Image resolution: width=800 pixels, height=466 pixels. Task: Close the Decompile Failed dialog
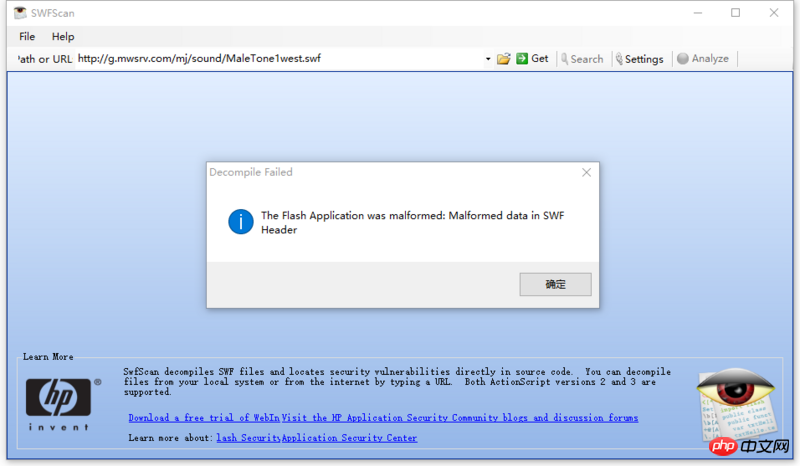pos(586,173)
